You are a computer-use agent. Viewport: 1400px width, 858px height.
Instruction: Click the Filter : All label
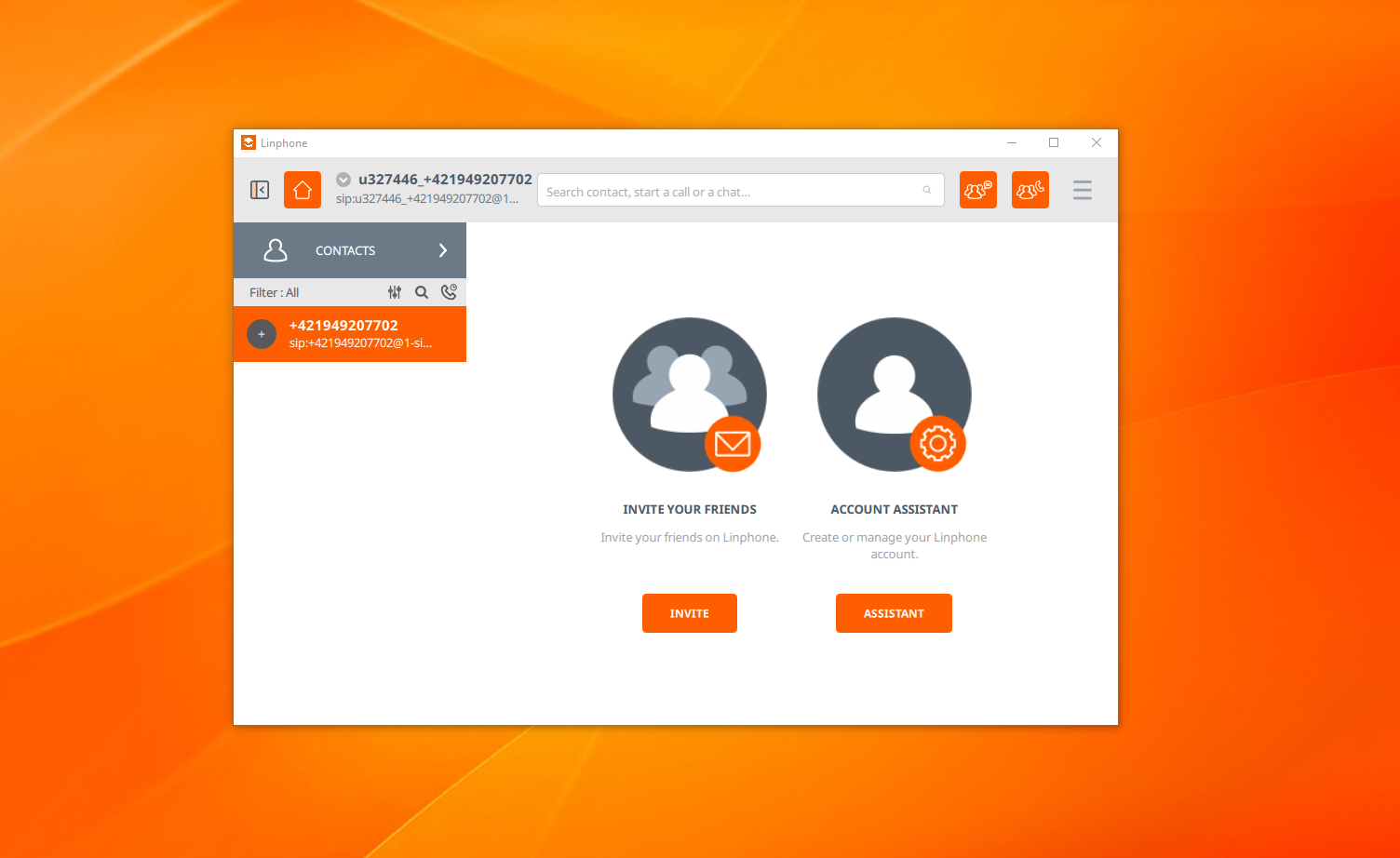(274, 292)
